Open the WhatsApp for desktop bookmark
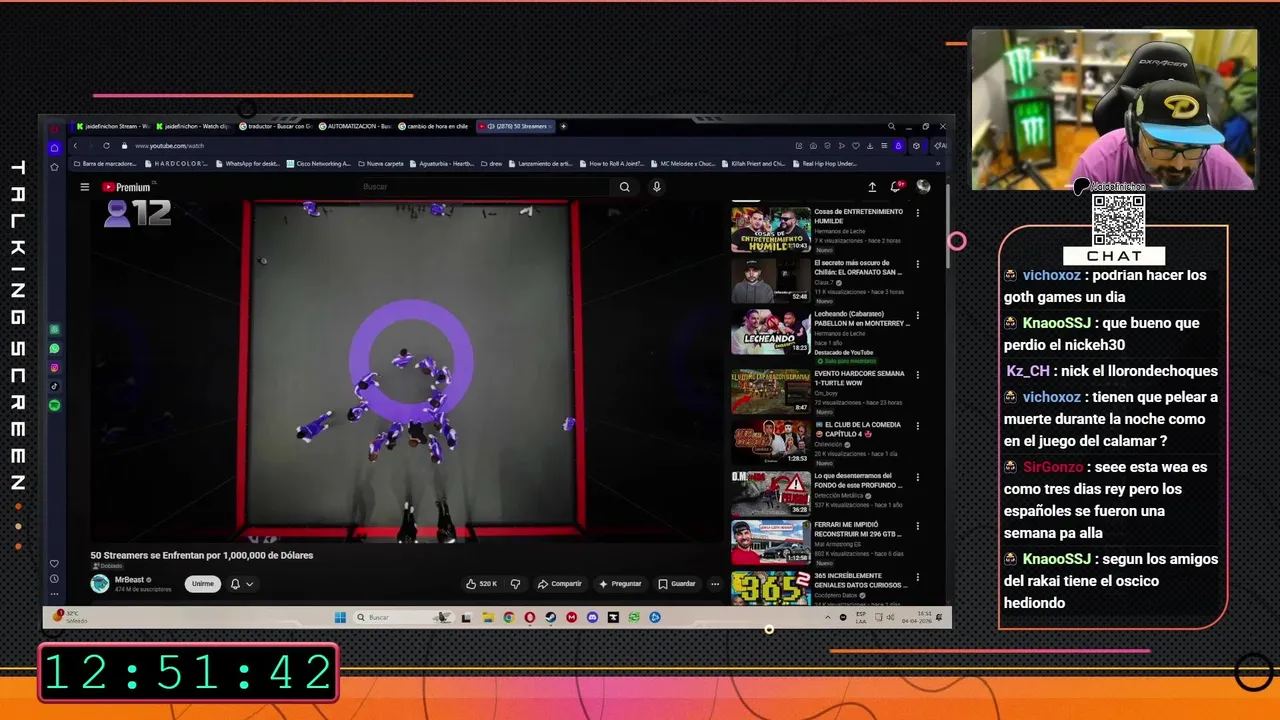The image size is (1280, 720). pyautogui.click(x=247, y=163)
